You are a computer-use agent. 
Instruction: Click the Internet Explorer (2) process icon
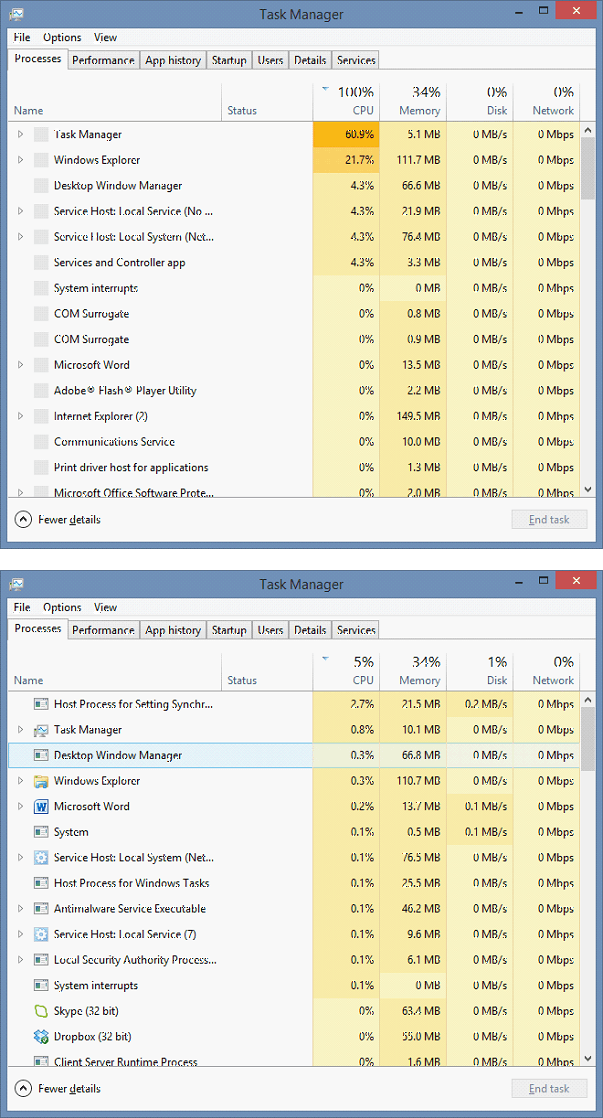click(40, 415)
